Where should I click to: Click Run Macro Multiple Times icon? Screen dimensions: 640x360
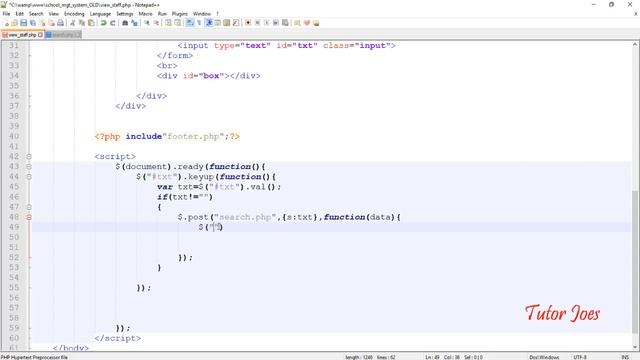(276, 23)
